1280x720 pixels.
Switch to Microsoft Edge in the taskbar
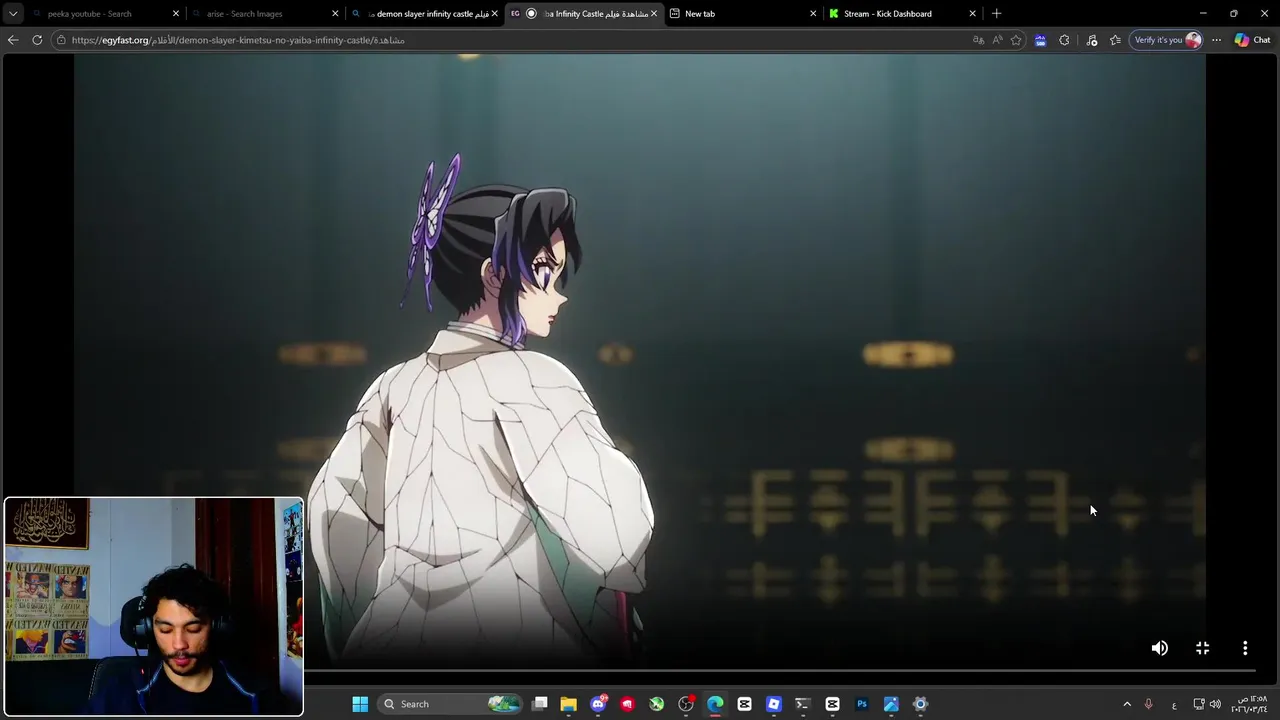715,704
